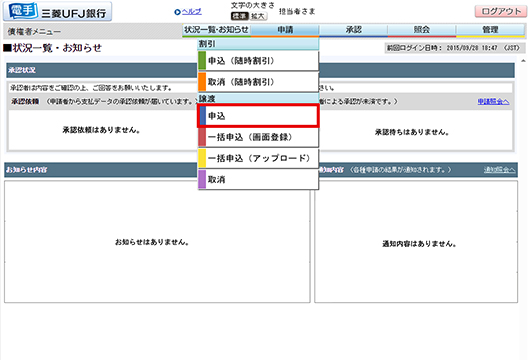Click the 譲渡 section header in menu

pos(258,99)
